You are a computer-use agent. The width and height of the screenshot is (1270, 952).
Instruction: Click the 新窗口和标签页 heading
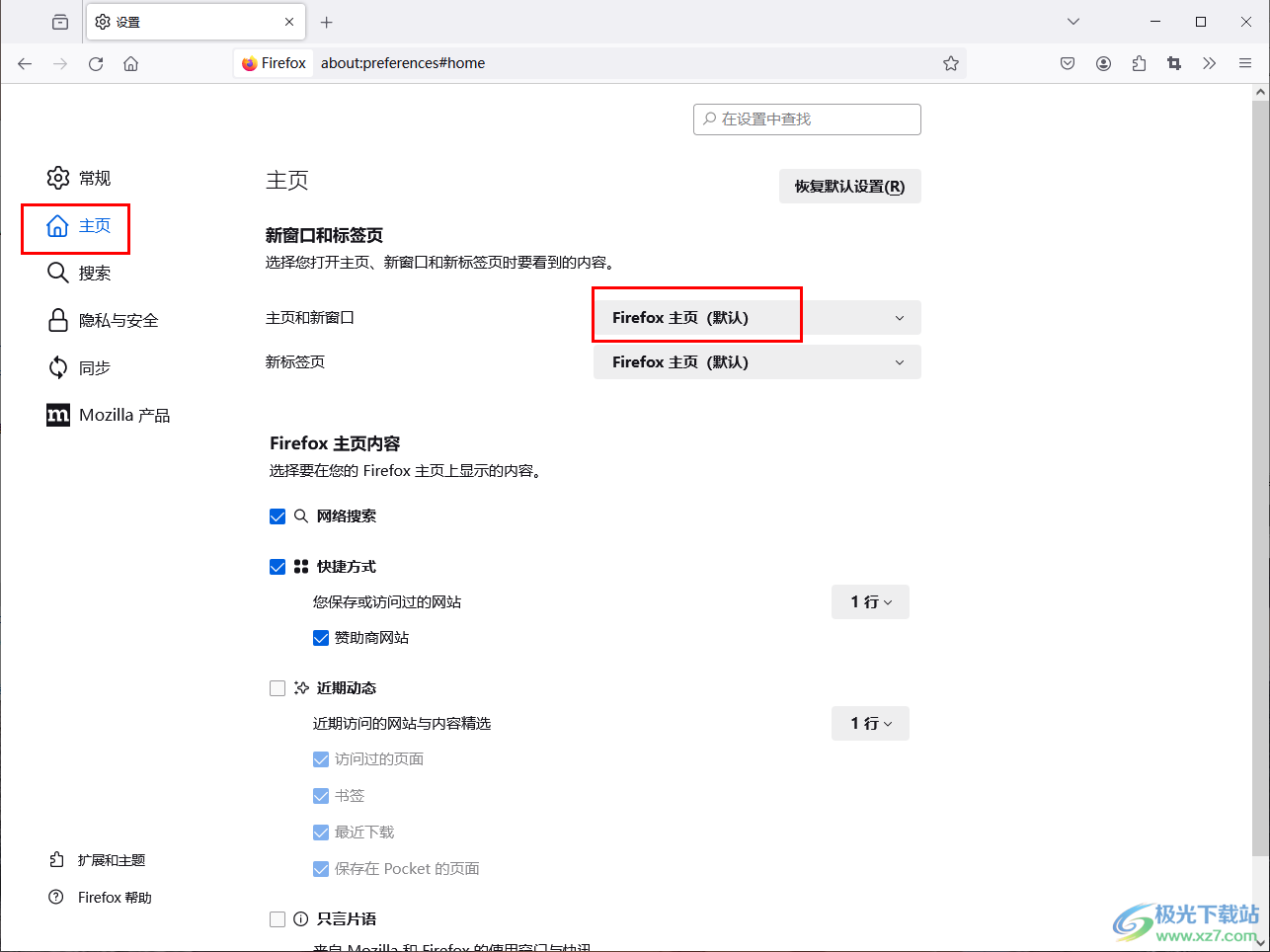(324, 236)
